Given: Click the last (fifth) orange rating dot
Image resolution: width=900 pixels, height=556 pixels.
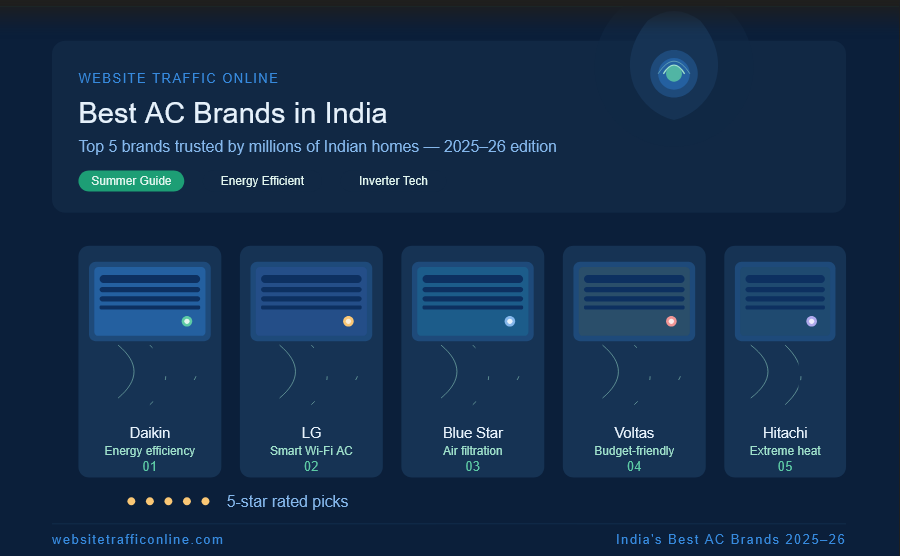Looking at the screenshot, I should pos(205,501).
